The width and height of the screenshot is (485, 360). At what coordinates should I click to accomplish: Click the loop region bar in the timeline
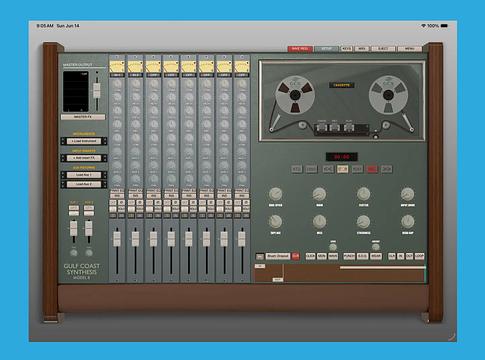[382, 267]
